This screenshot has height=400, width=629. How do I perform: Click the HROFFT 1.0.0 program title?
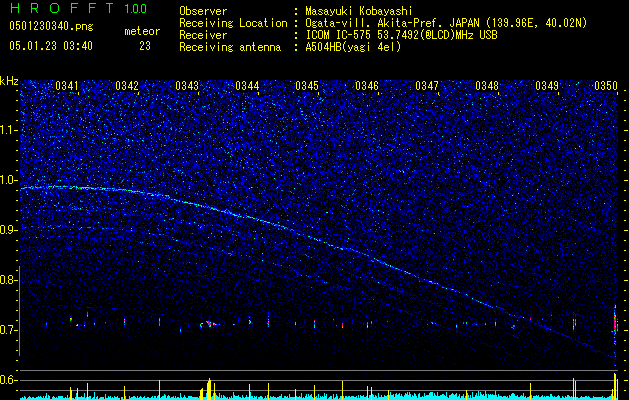[x=78, y=8]
